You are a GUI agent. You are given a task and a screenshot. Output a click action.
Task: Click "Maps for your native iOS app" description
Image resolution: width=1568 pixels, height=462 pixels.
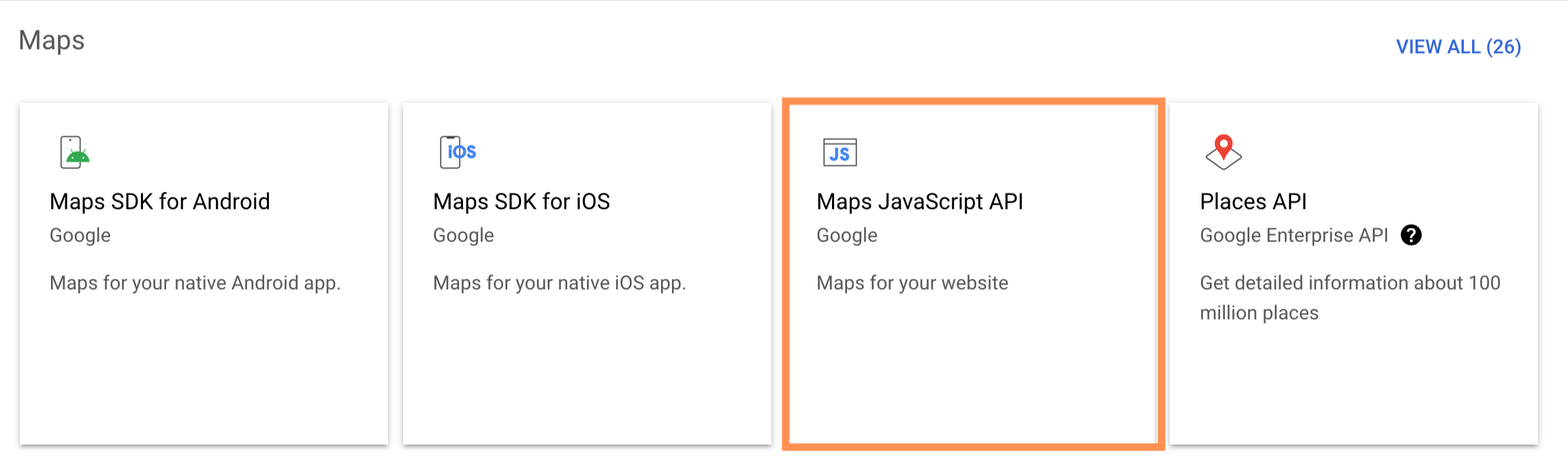click(560, 283)
